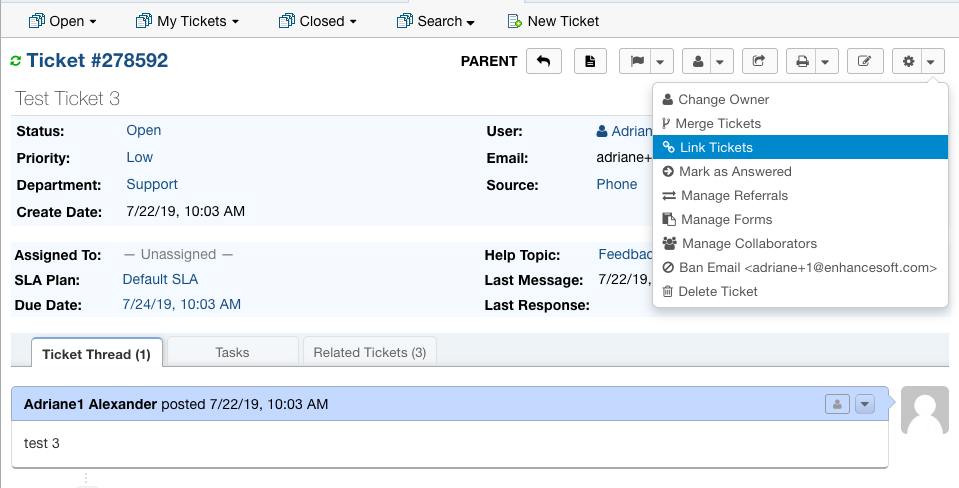Click the document note icon in ticket toolbar

(590, 62)
